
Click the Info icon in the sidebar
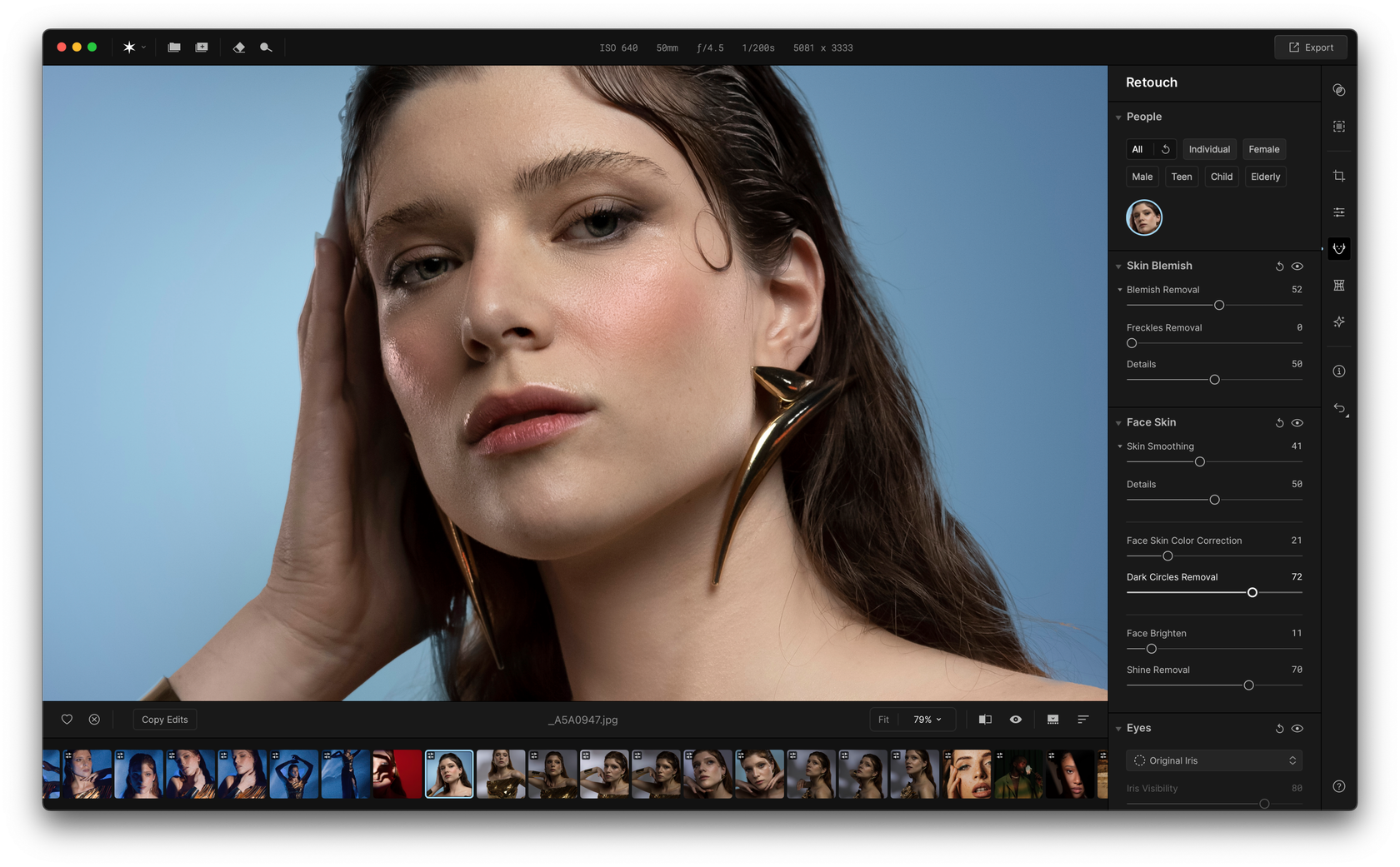tap(1339, 371)
